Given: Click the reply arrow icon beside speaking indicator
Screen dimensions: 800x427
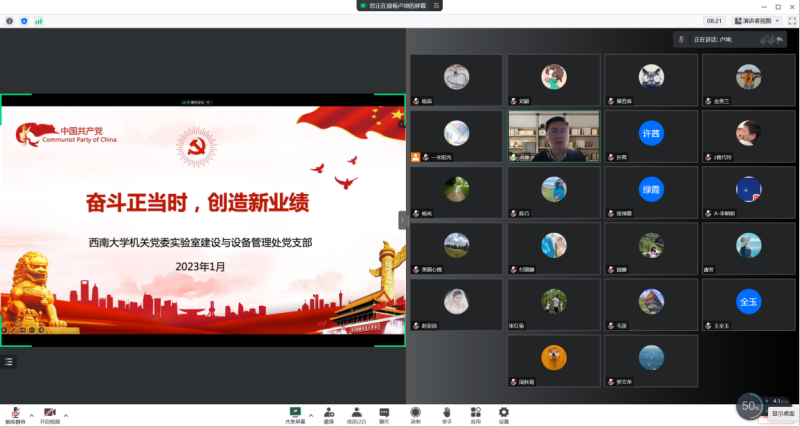Looking at the screenshot, I should coord(780,39).
